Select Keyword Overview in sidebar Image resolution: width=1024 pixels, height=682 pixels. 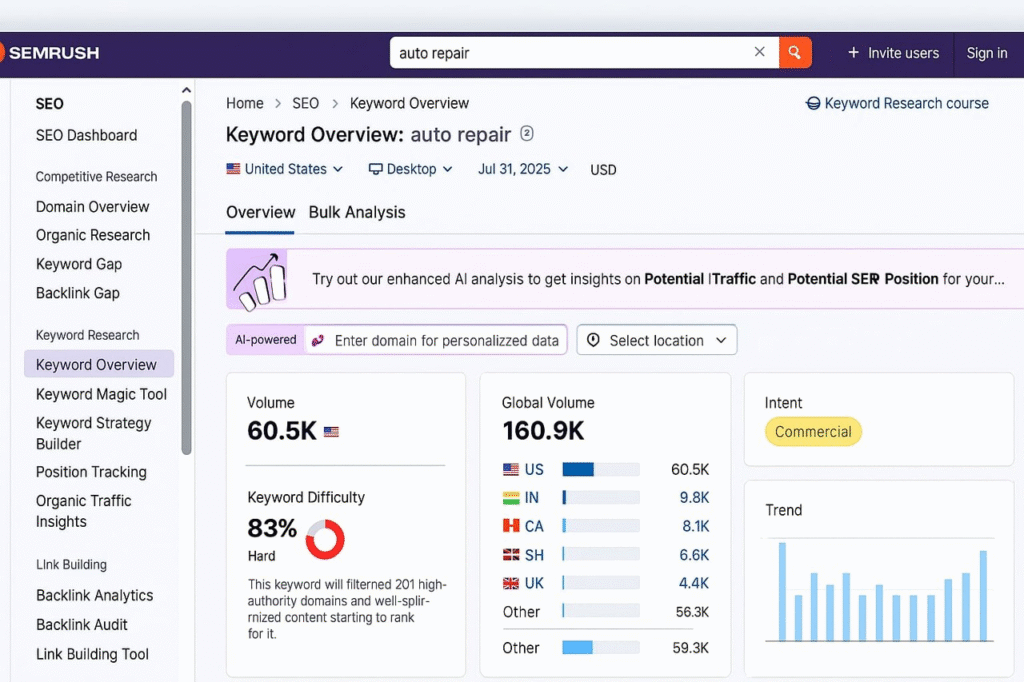[99, 364]
